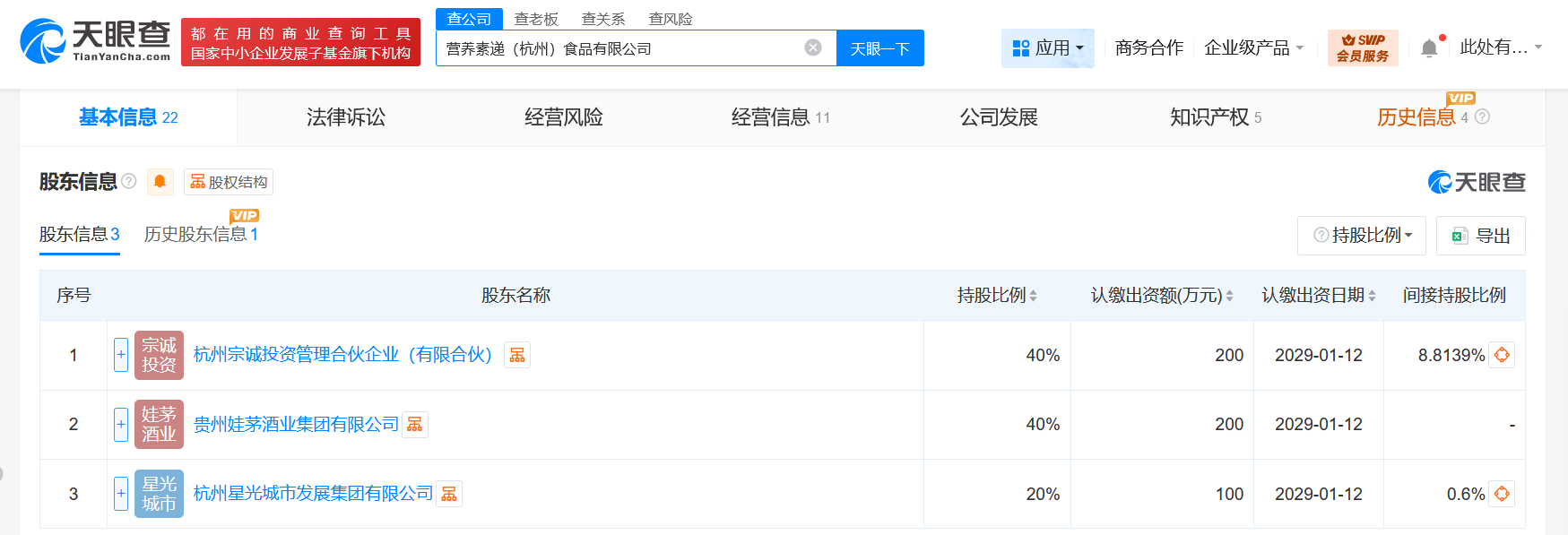This screenshot has width=1568, height=535.
Task: Click the target icon next to 8.8139%
Action: tap(1502, 355)
